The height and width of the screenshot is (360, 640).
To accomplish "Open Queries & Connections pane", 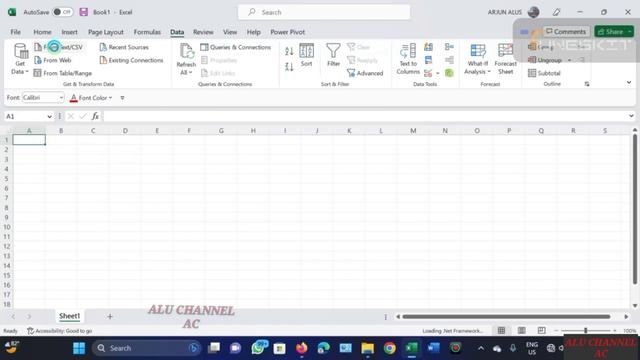I will click(x=236, y=47).
